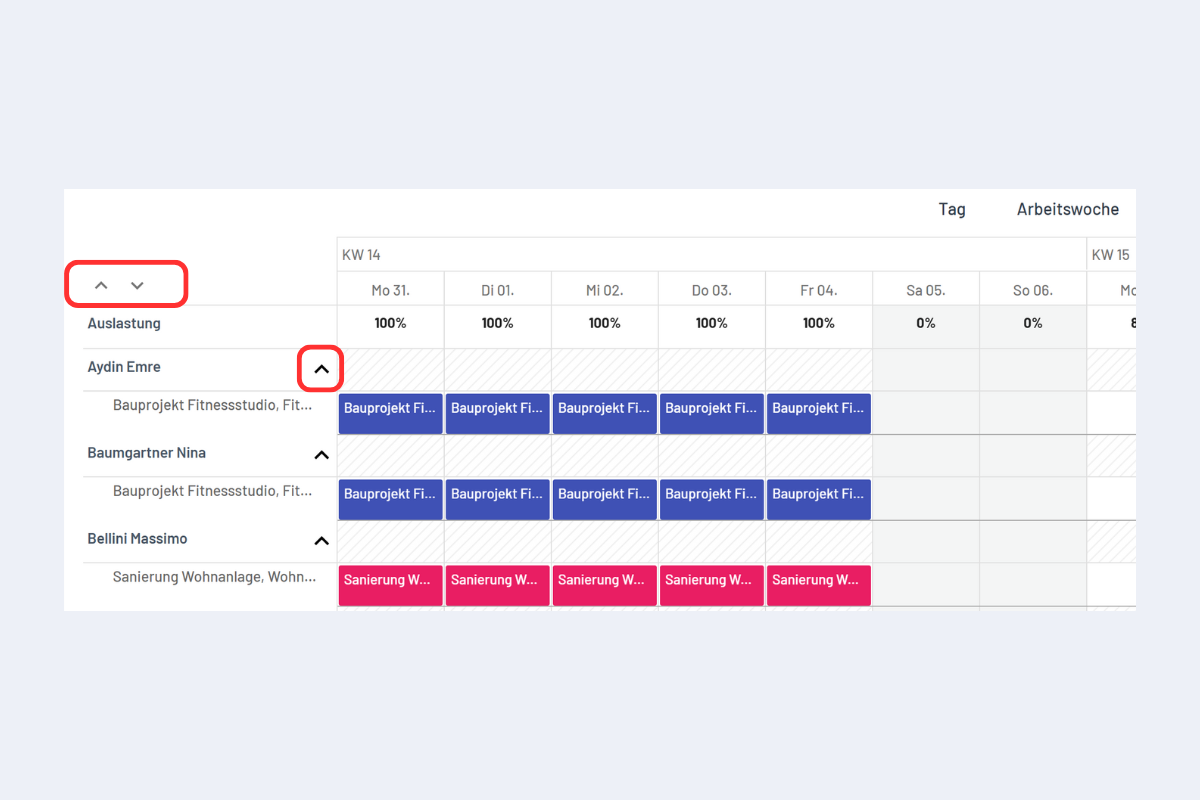Select the Bellini Massimo employee name
1200x800 pixels.
137,539
